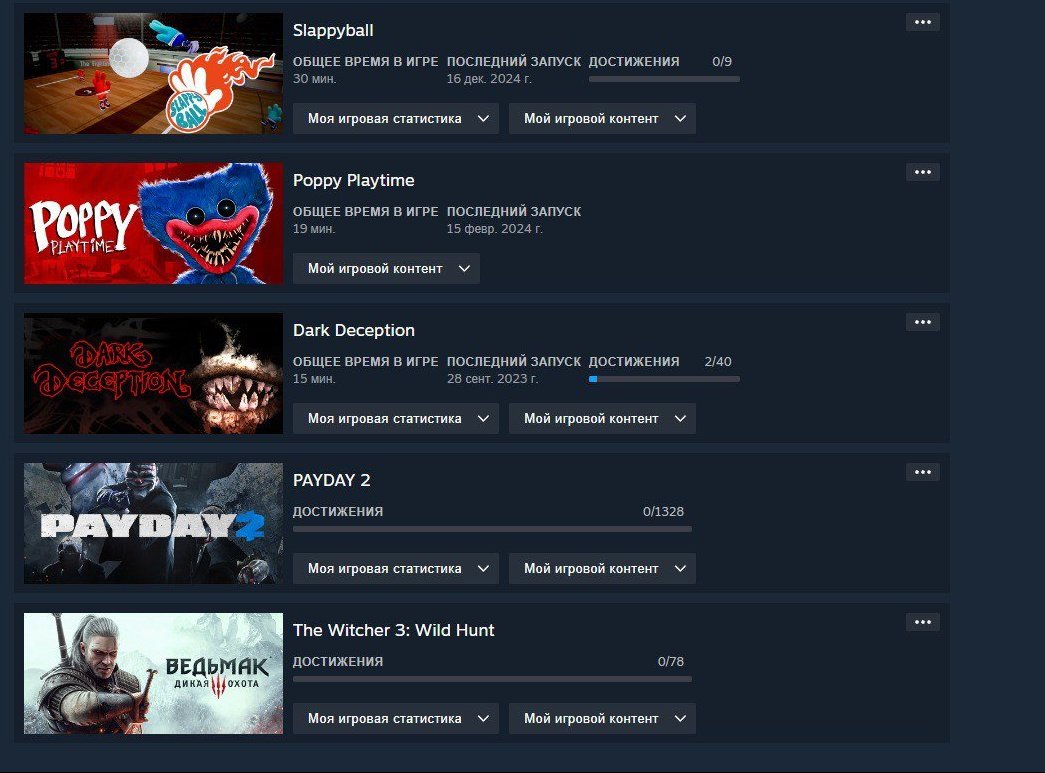This screenshot has height=773, width=1045.
Task: Expand 'Моя игровая статистика' for Slappyball
Action: pos(396,119)
